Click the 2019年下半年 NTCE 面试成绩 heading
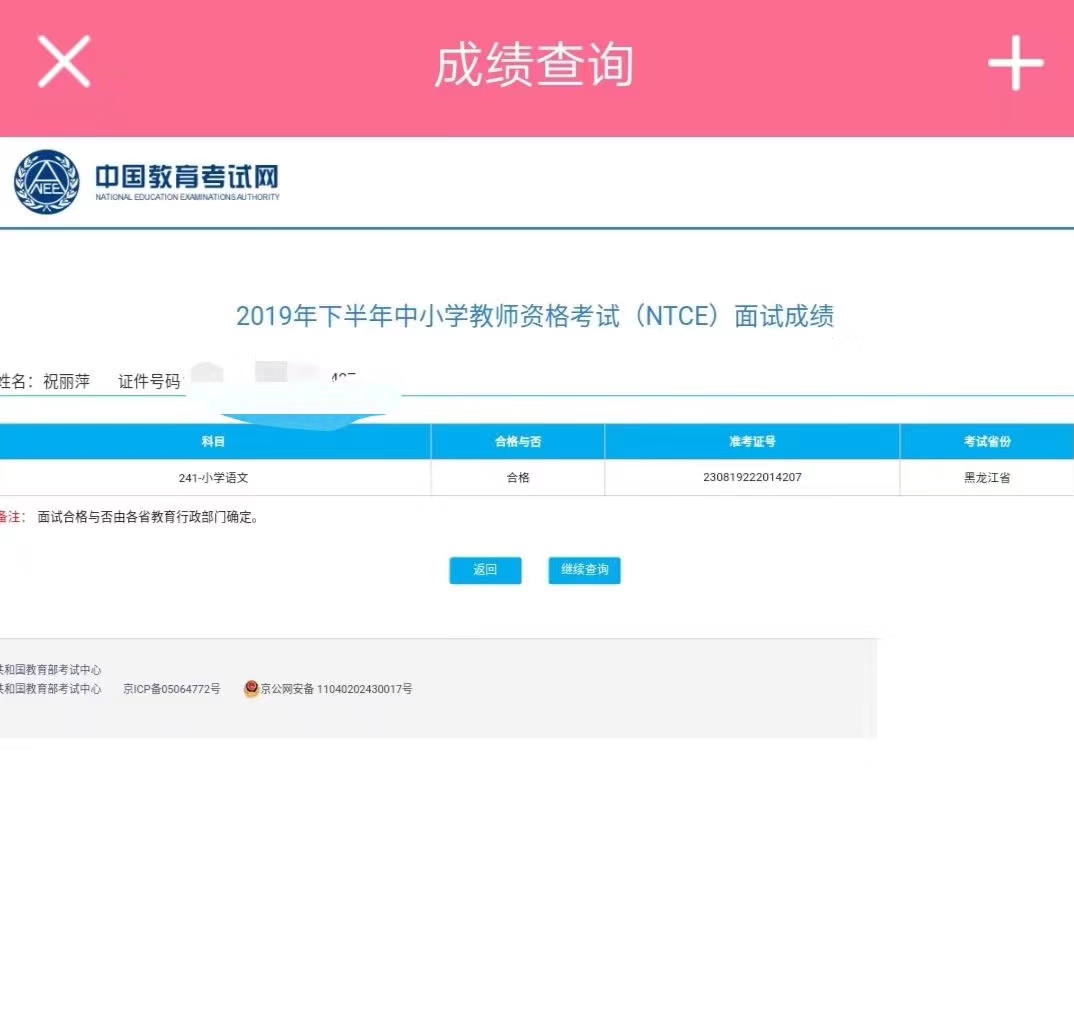Viewport: 1074px width, 1016px height. coord(534,317)
